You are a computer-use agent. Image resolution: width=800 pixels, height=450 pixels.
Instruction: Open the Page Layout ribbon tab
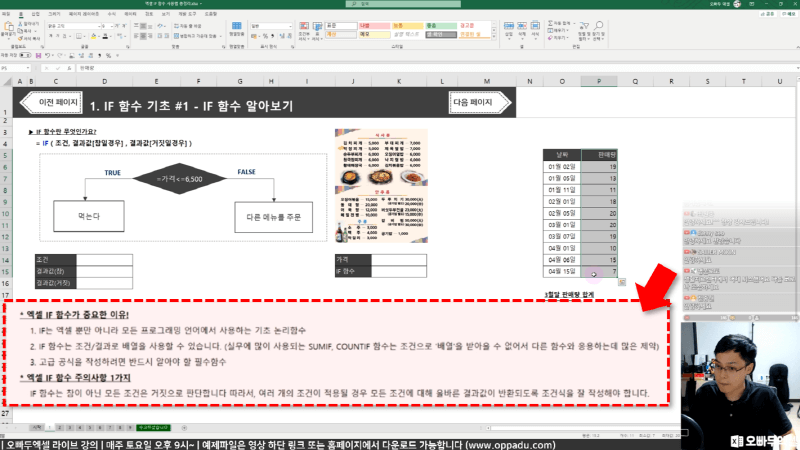tap(84, 14)
